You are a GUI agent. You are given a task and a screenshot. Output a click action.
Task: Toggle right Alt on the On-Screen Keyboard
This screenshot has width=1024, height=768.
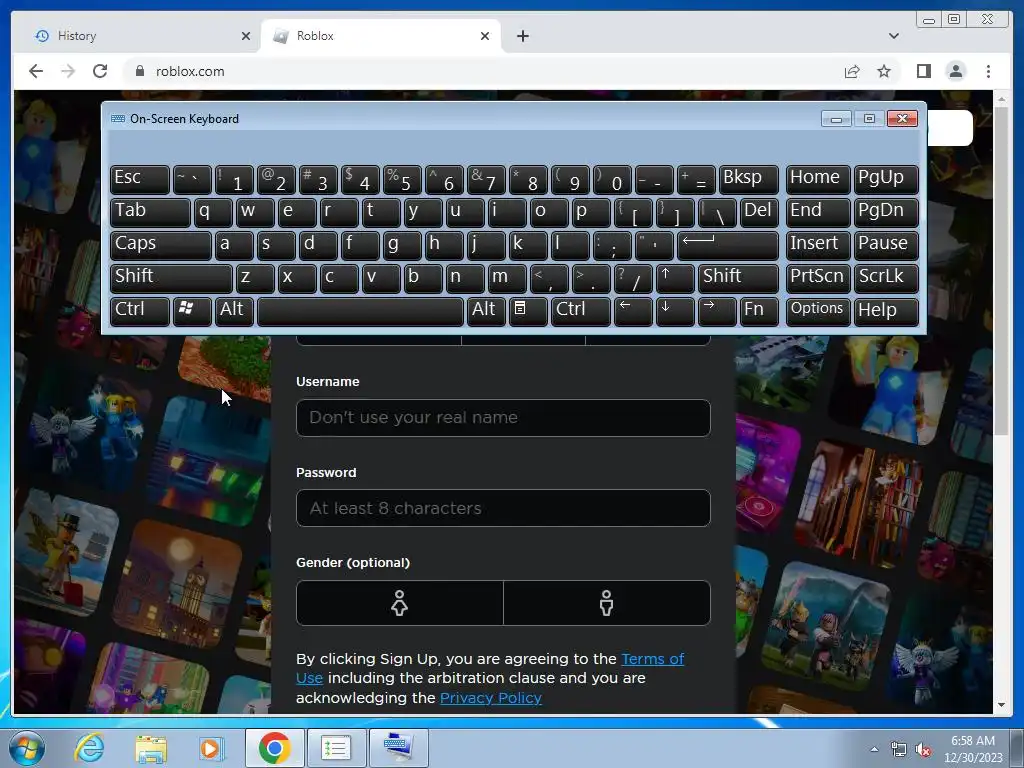486,311
